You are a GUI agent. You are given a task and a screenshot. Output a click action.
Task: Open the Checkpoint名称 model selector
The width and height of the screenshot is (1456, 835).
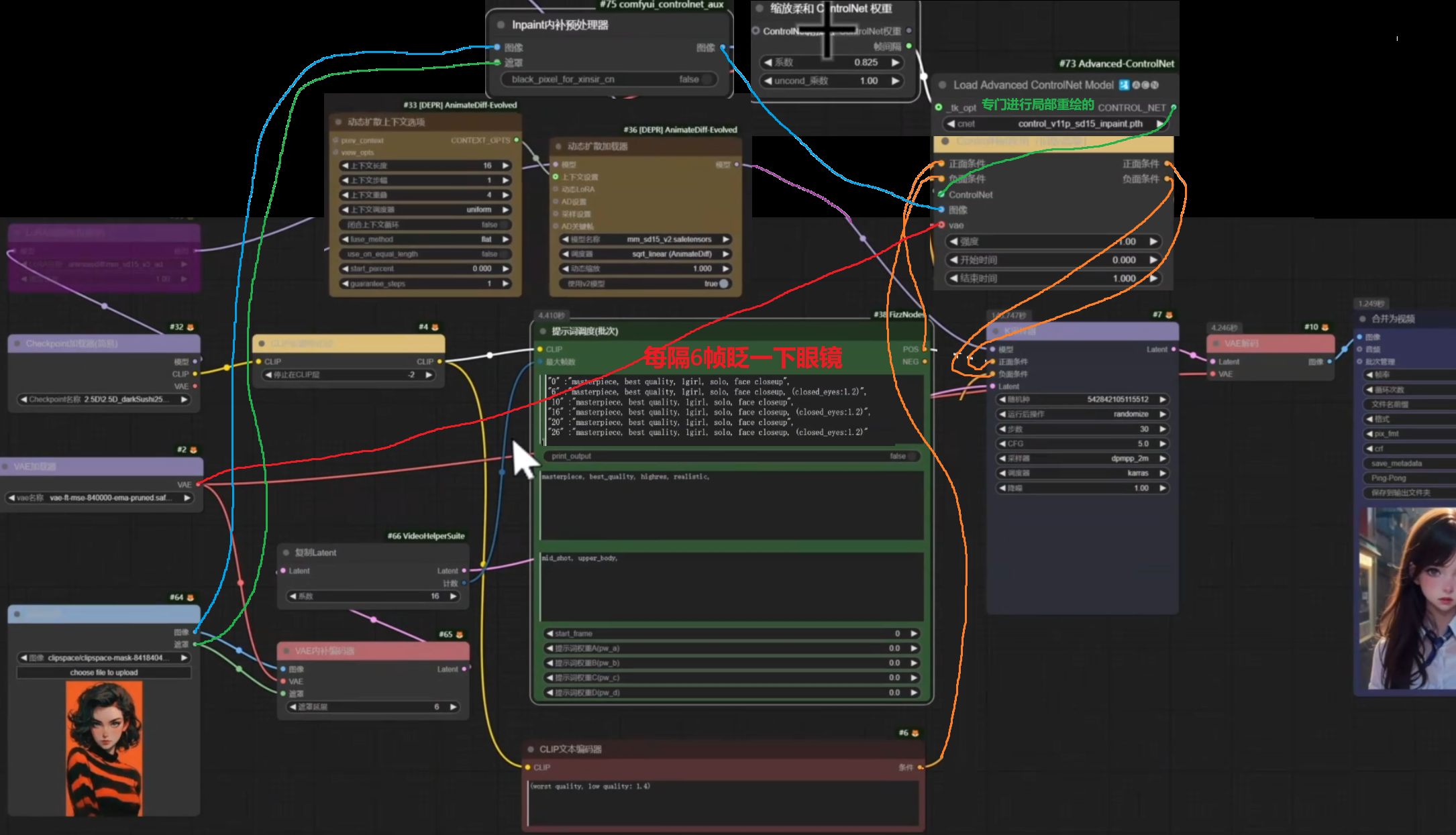(104, 400)
